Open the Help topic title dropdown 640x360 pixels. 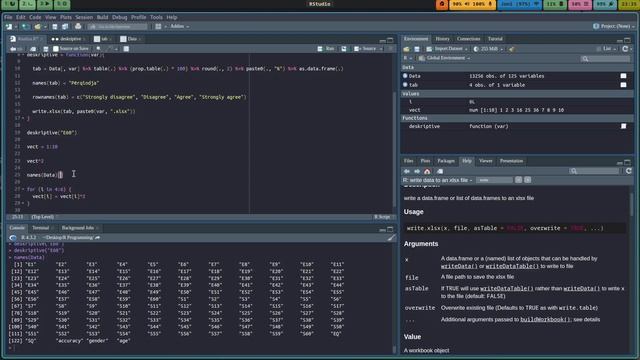point(438,180)
